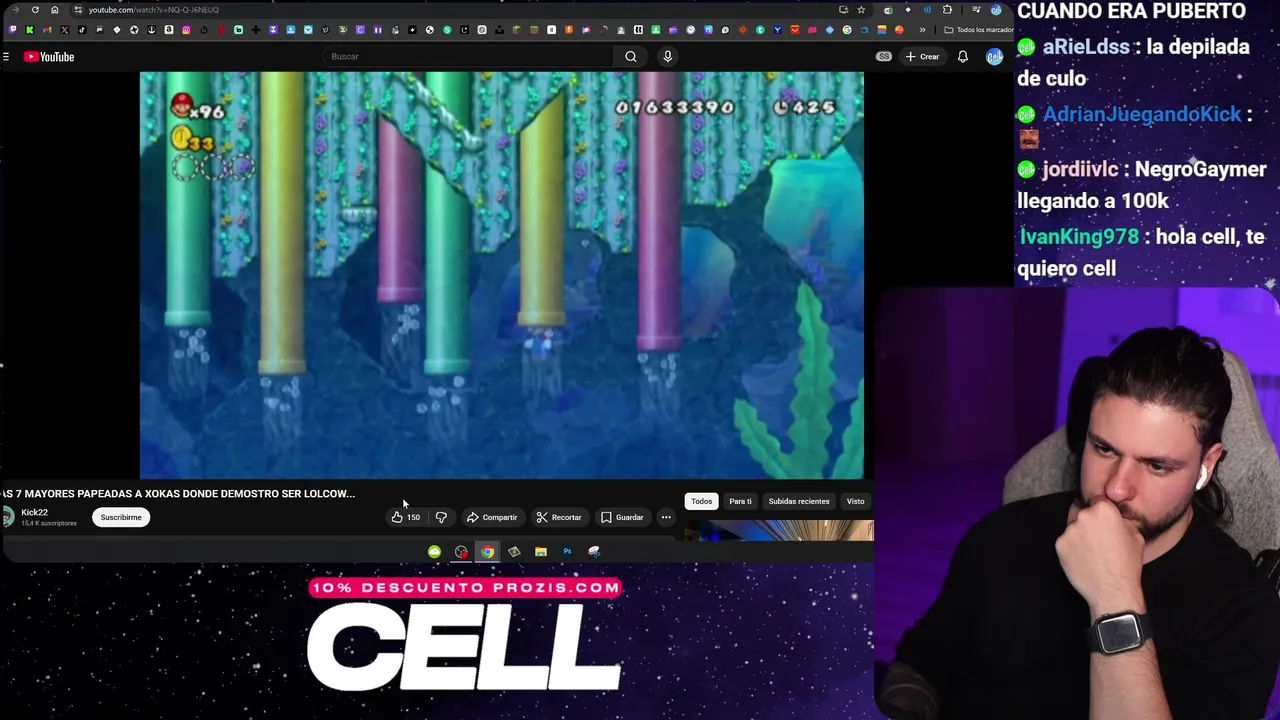
Task: Dislike the video with thumbs down
Action: click(441, 517)
